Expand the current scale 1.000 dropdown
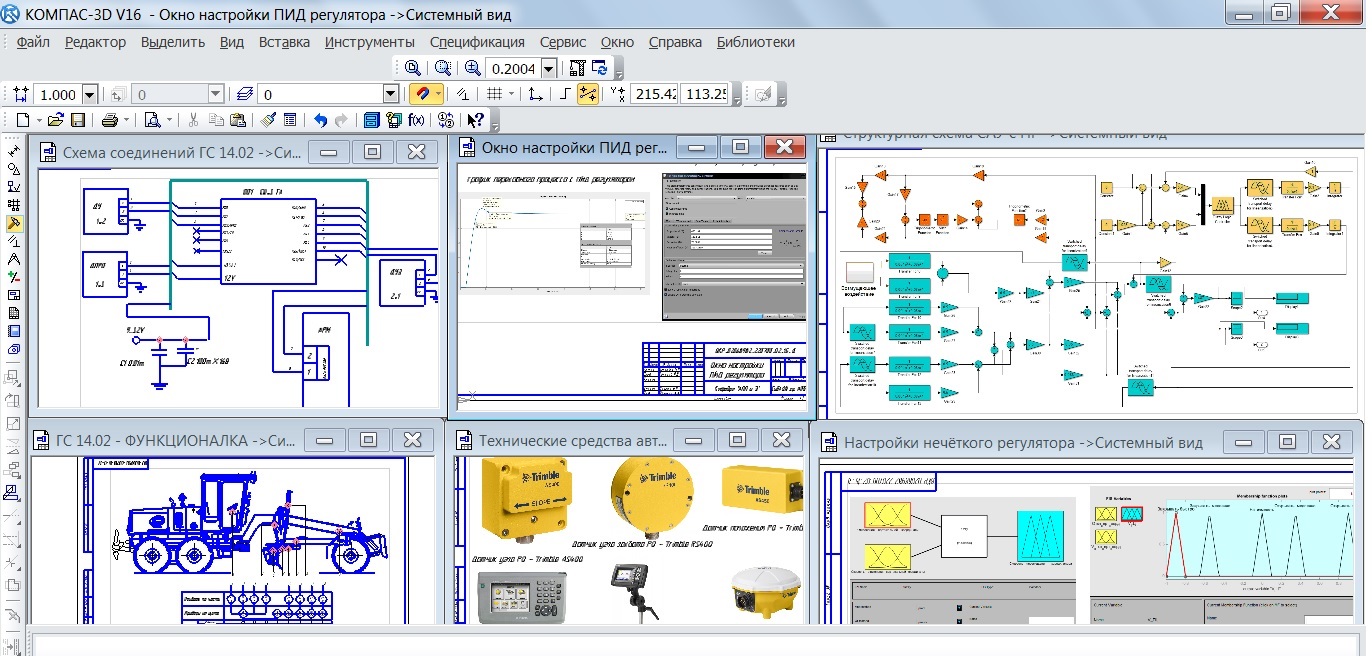Image resolution: width=1372 pixels, height=656 pixels. point(89,94)
